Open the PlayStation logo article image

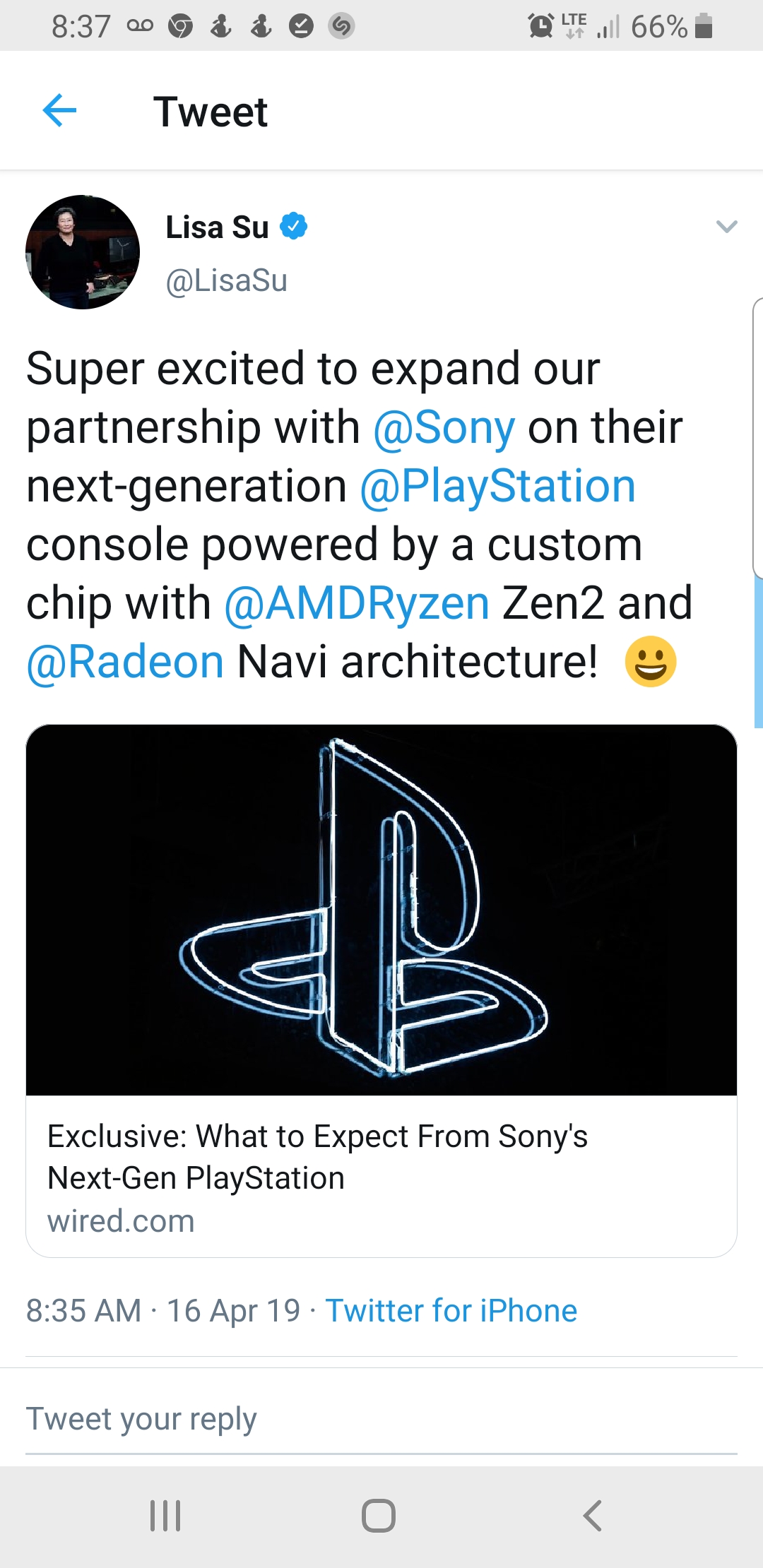(x=381, y=910)
